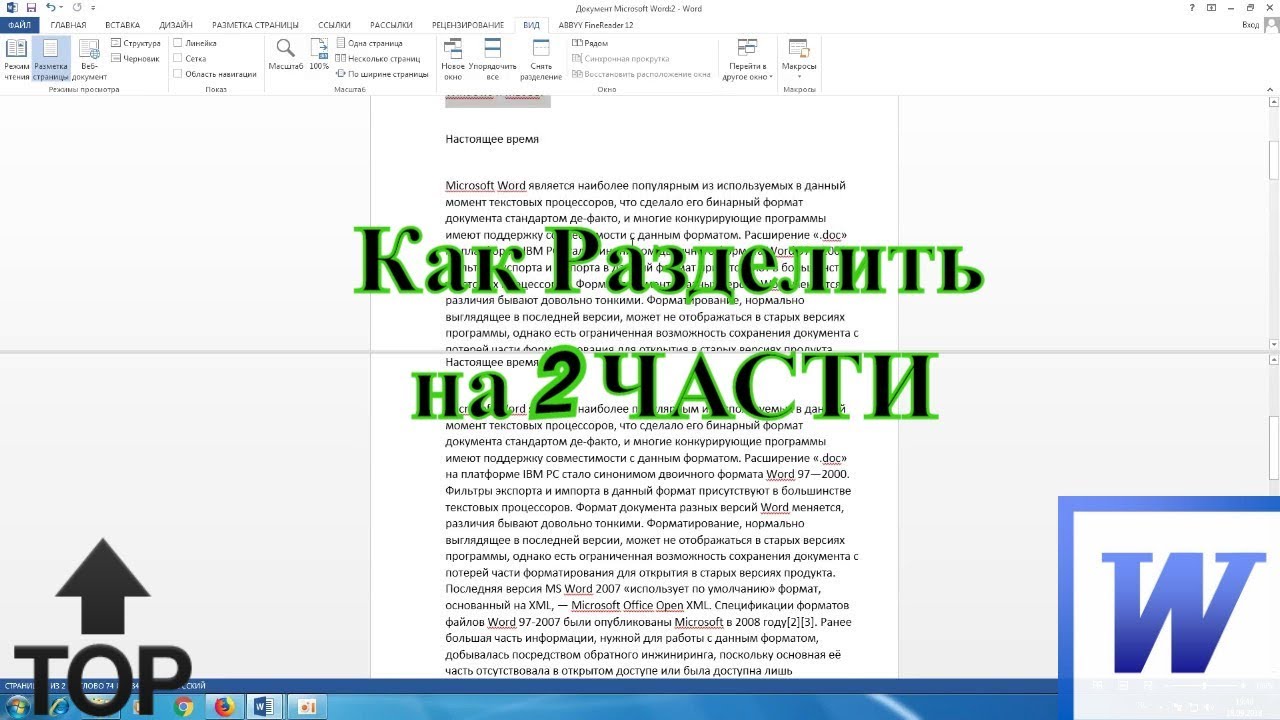
Task: Open Firefox from taskbar
Action: [x=224, y=706]
